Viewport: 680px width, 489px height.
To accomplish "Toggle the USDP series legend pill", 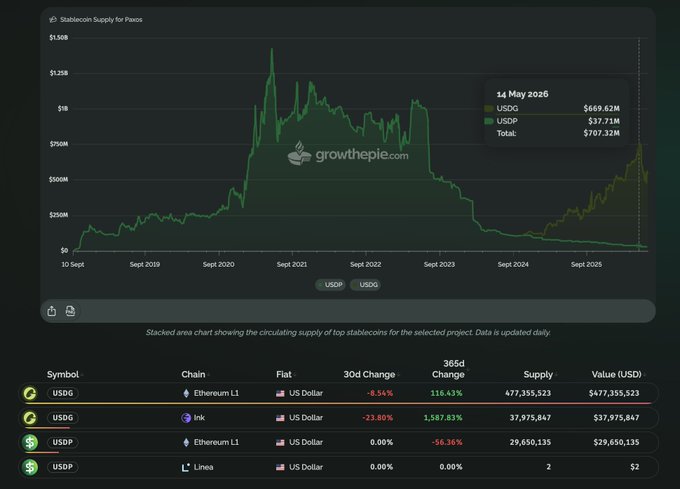I will (330, 285).
